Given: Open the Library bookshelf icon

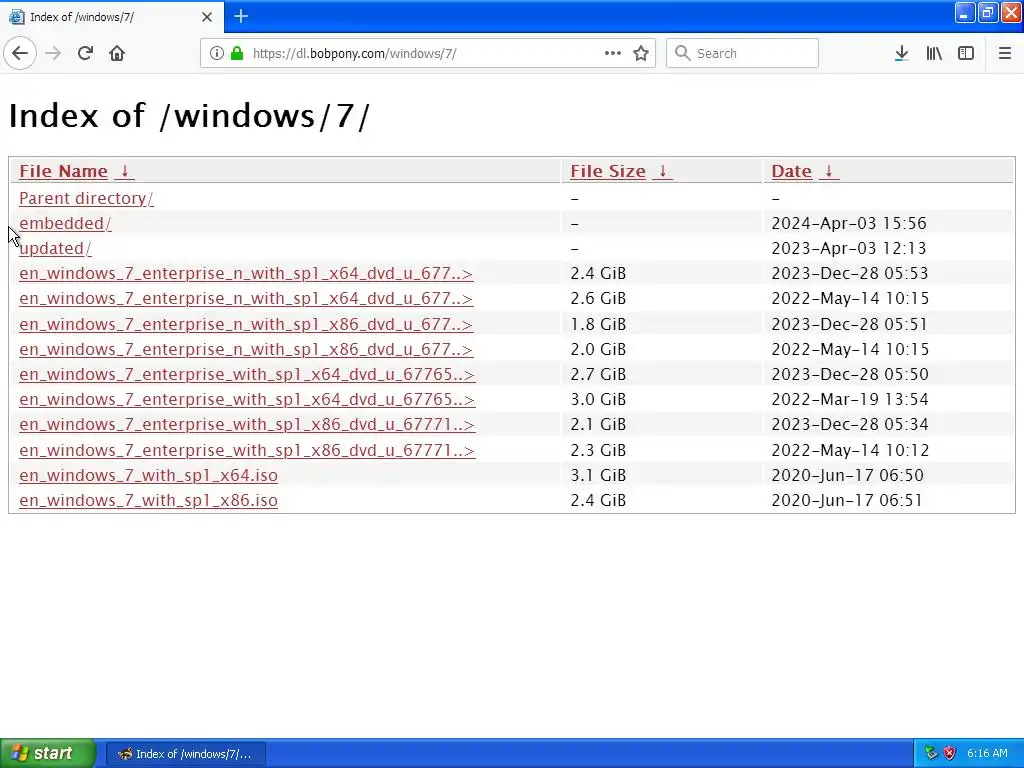Looking at the screenshot, I should pos(934,53).
